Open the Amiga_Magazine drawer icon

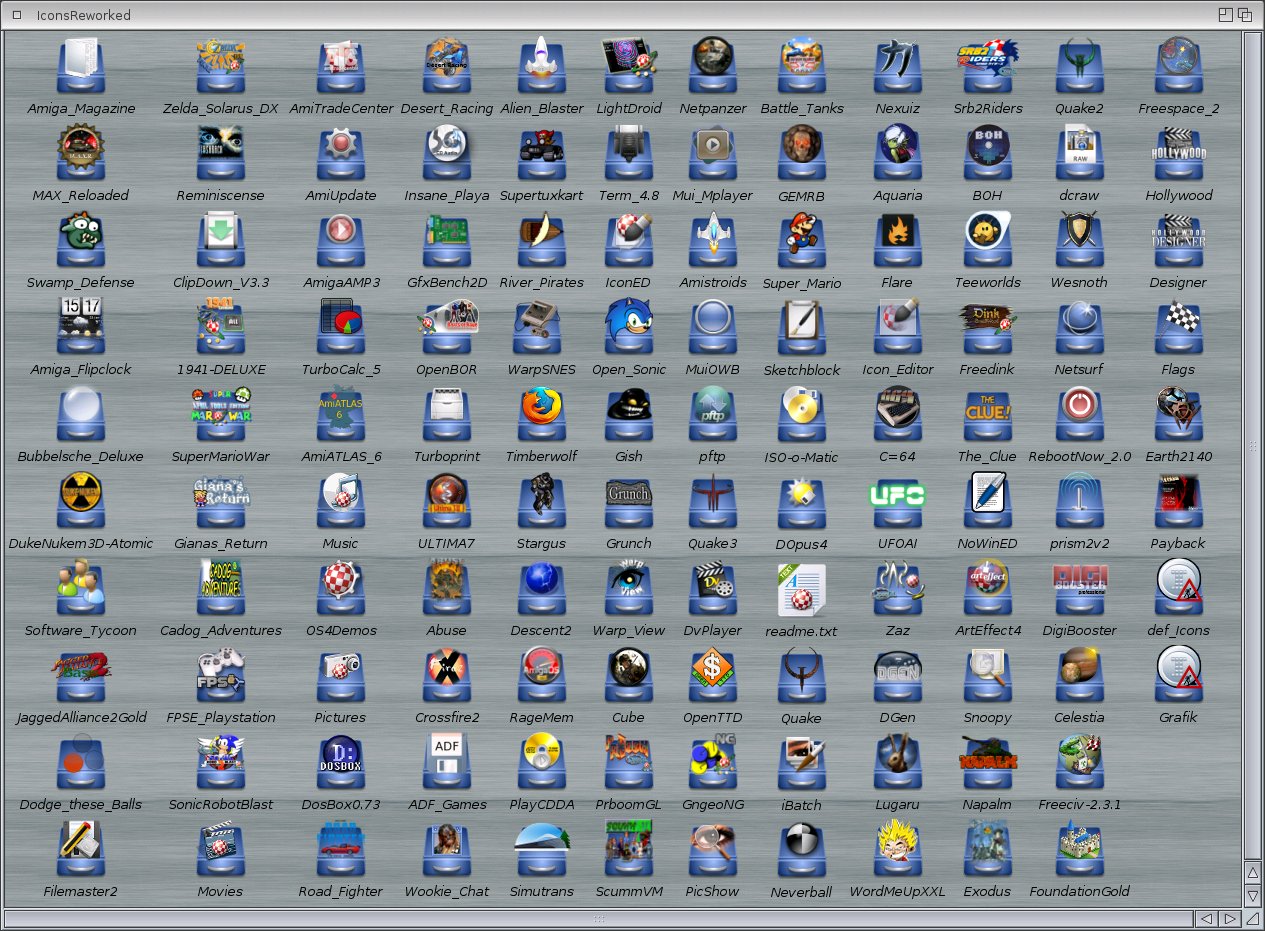click(x=81, y=67)
